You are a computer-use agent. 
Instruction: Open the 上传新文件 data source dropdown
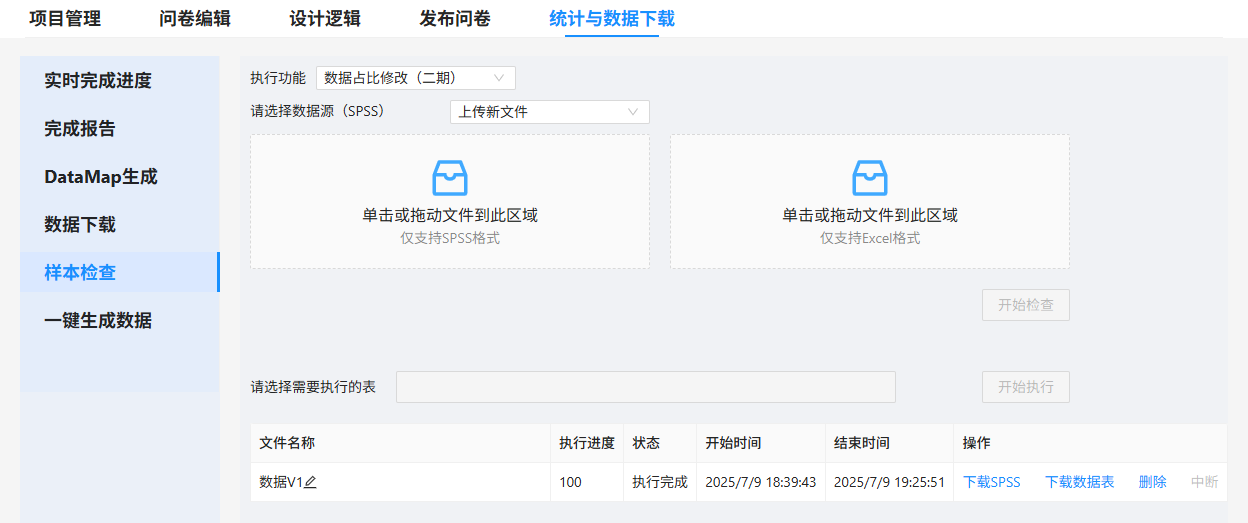tap(550, 112)
